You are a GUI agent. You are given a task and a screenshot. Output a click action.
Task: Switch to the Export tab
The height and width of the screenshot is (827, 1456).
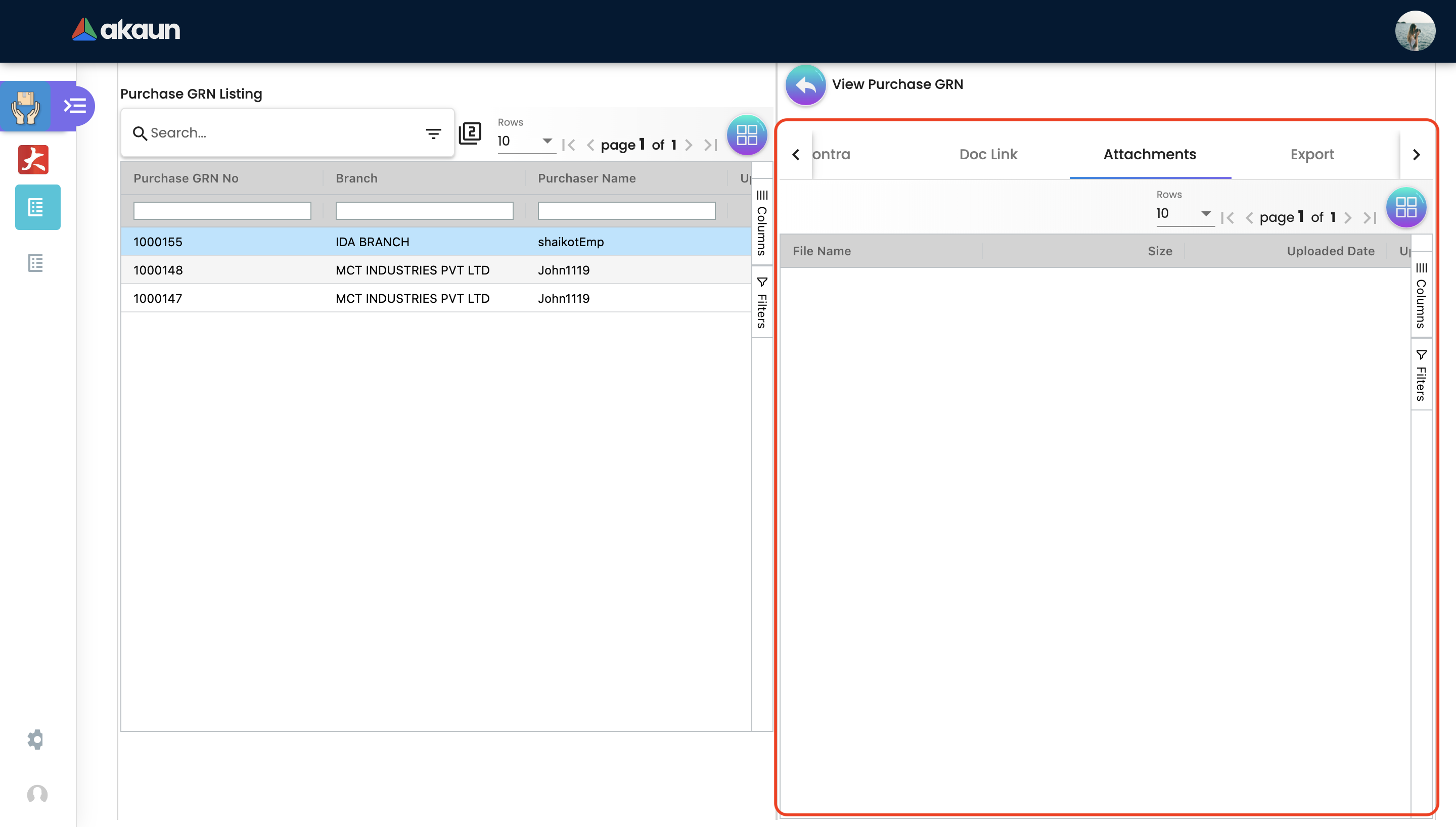(1312, 155)
